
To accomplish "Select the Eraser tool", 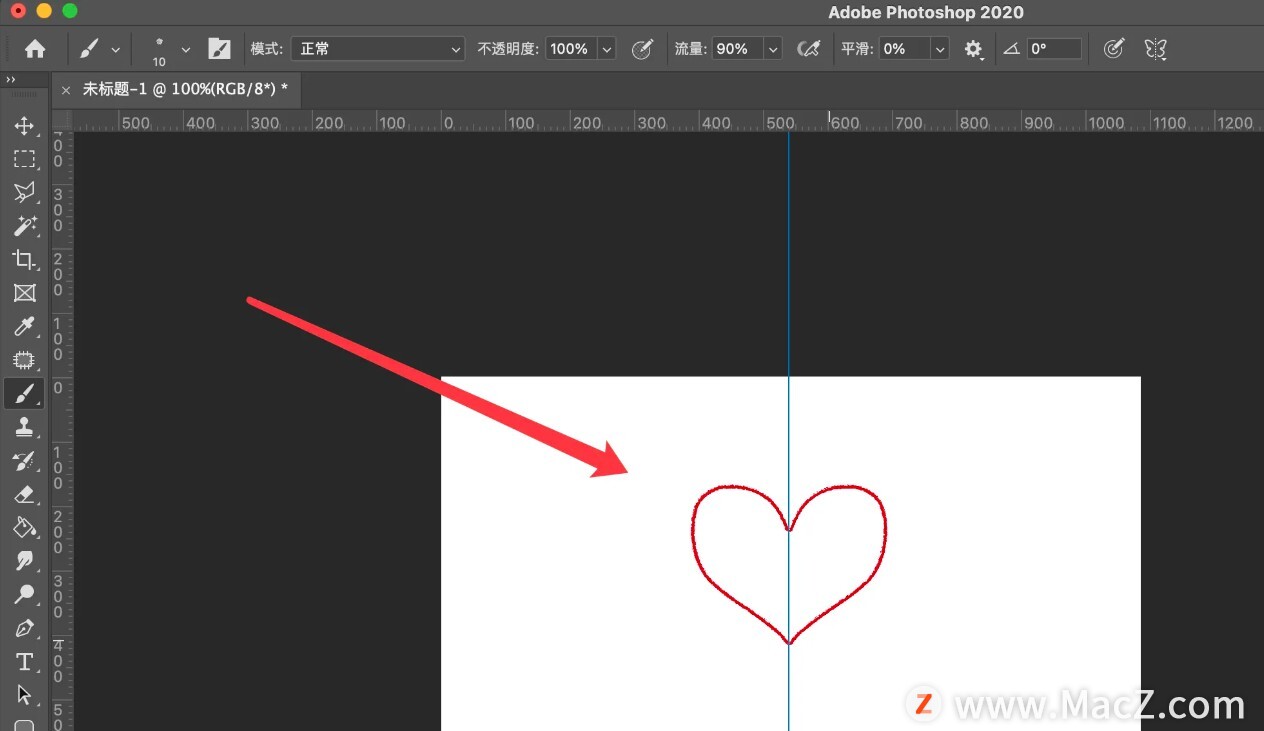I will (24, 494).
